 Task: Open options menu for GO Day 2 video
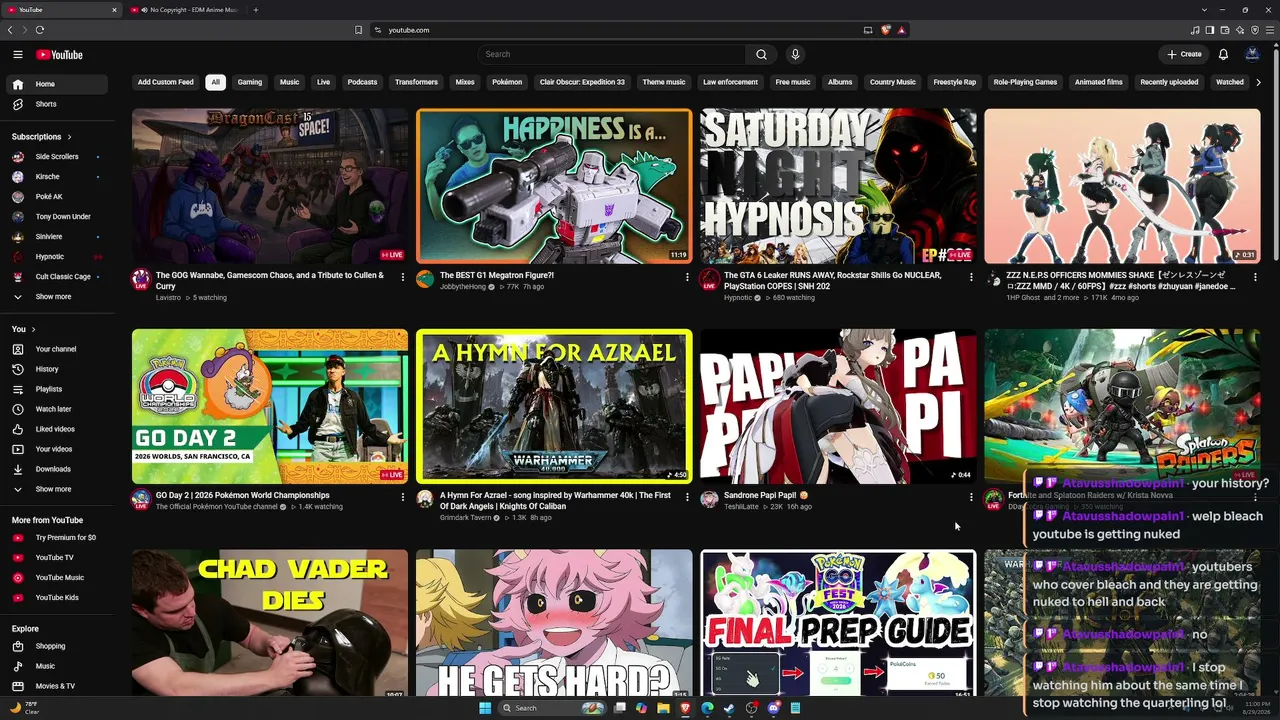(x=403, y=497)
